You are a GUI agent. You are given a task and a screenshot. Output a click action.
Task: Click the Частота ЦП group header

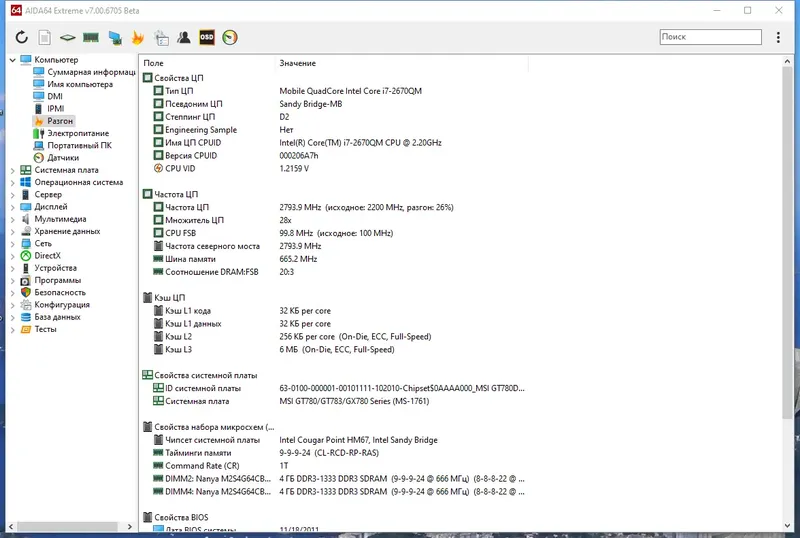[170, 194]
